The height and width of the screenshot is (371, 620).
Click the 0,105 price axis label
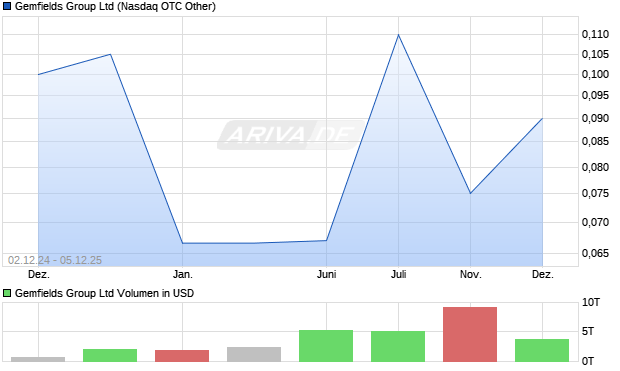point(595,54)
